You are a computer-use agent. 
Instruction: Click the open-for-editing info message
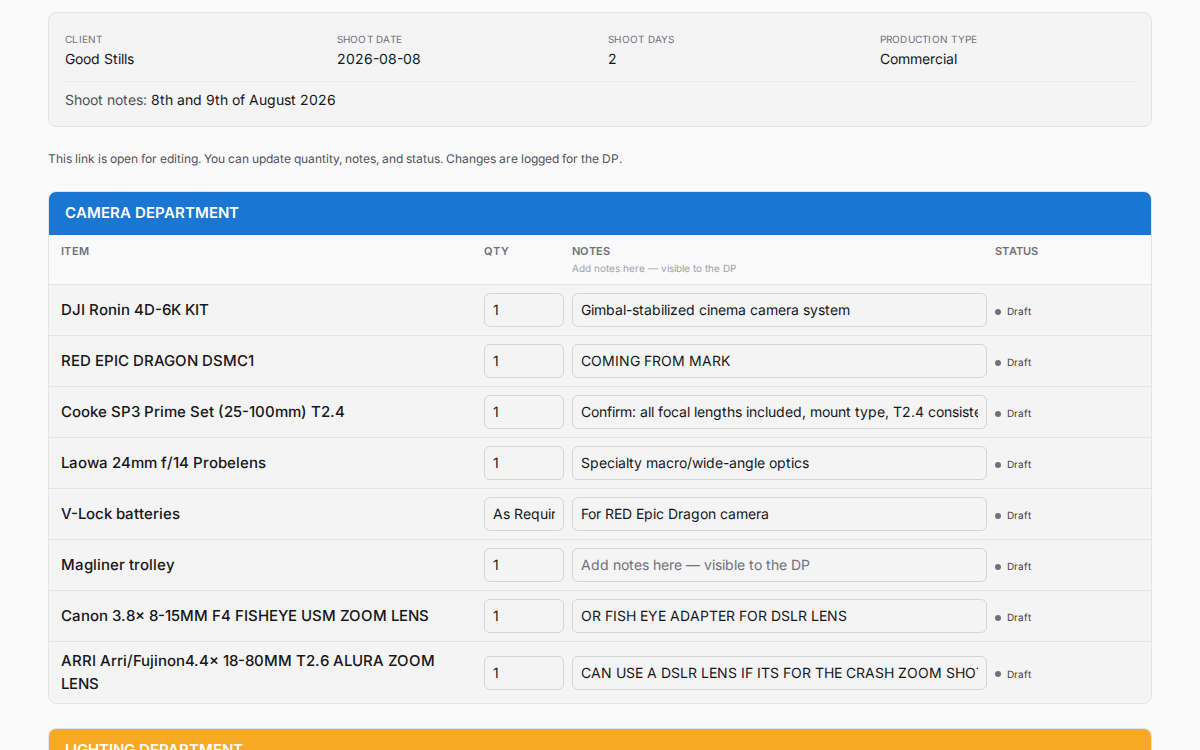pos(335,159)
